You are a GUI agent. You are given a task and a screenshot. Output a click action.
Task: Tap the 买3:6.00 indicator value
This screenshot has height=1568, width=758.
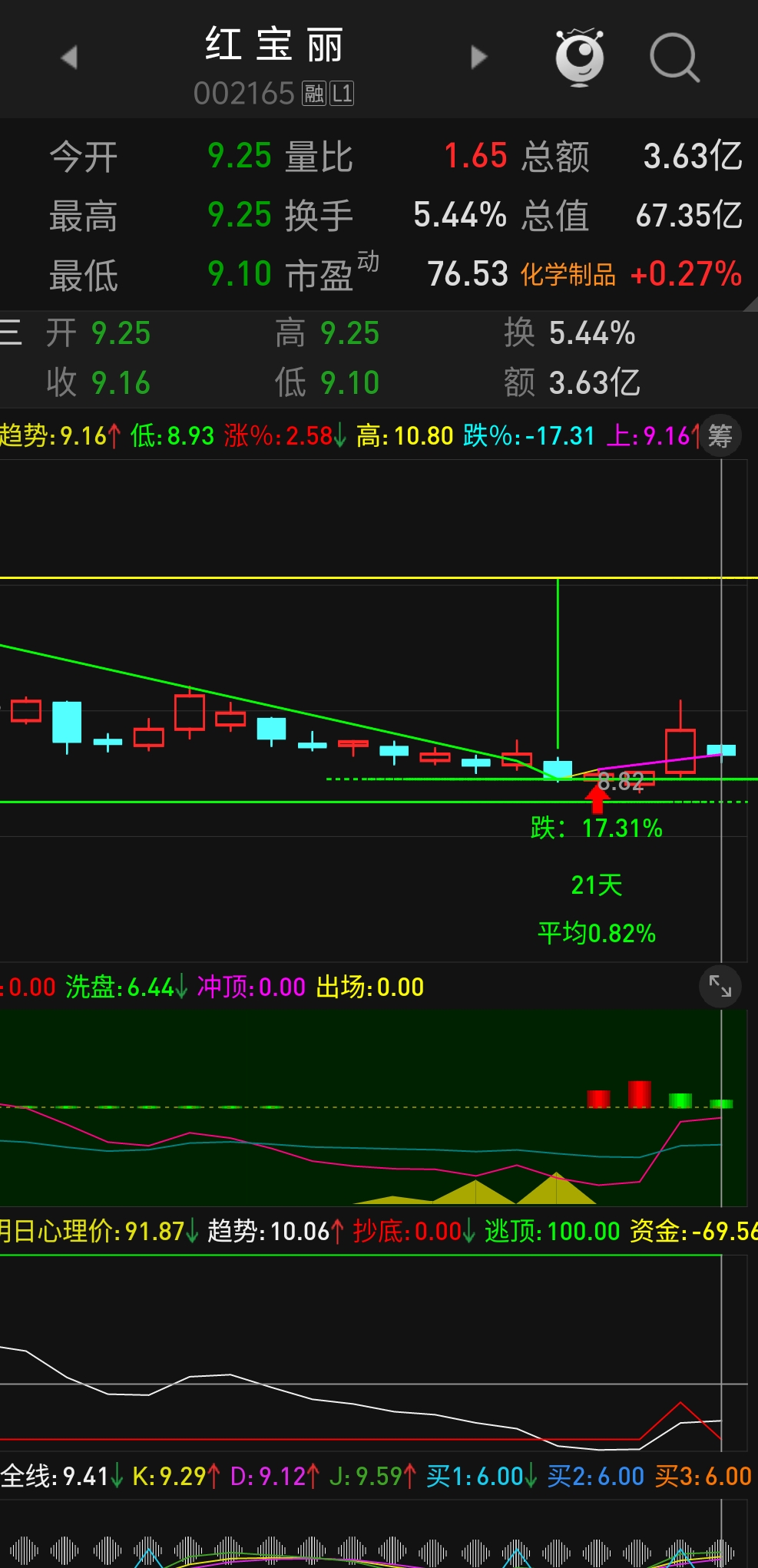click(x=703, y=1475)
